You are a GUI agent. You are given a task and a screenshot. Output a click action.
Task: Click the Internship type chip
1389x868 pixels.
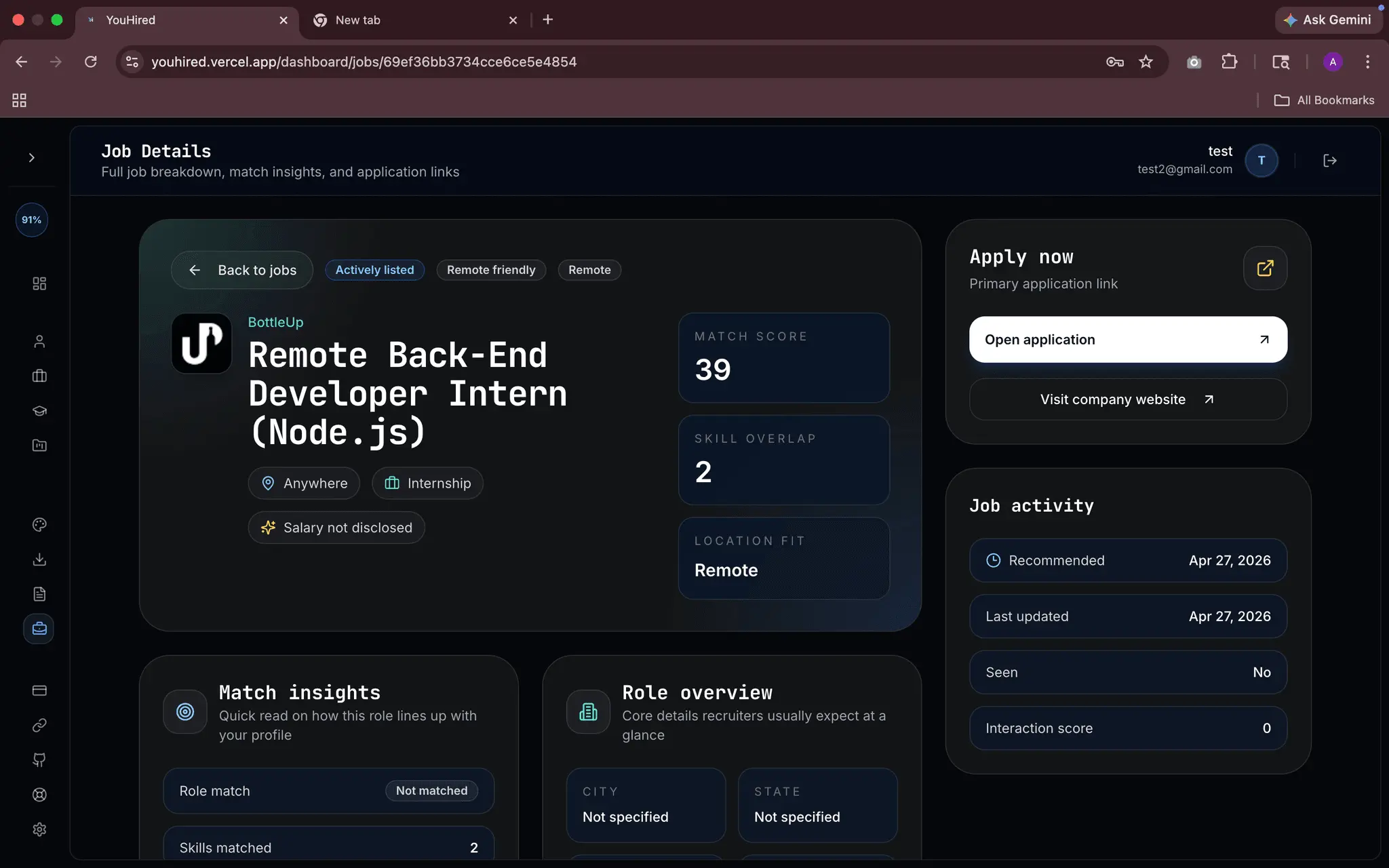(427, 484)
